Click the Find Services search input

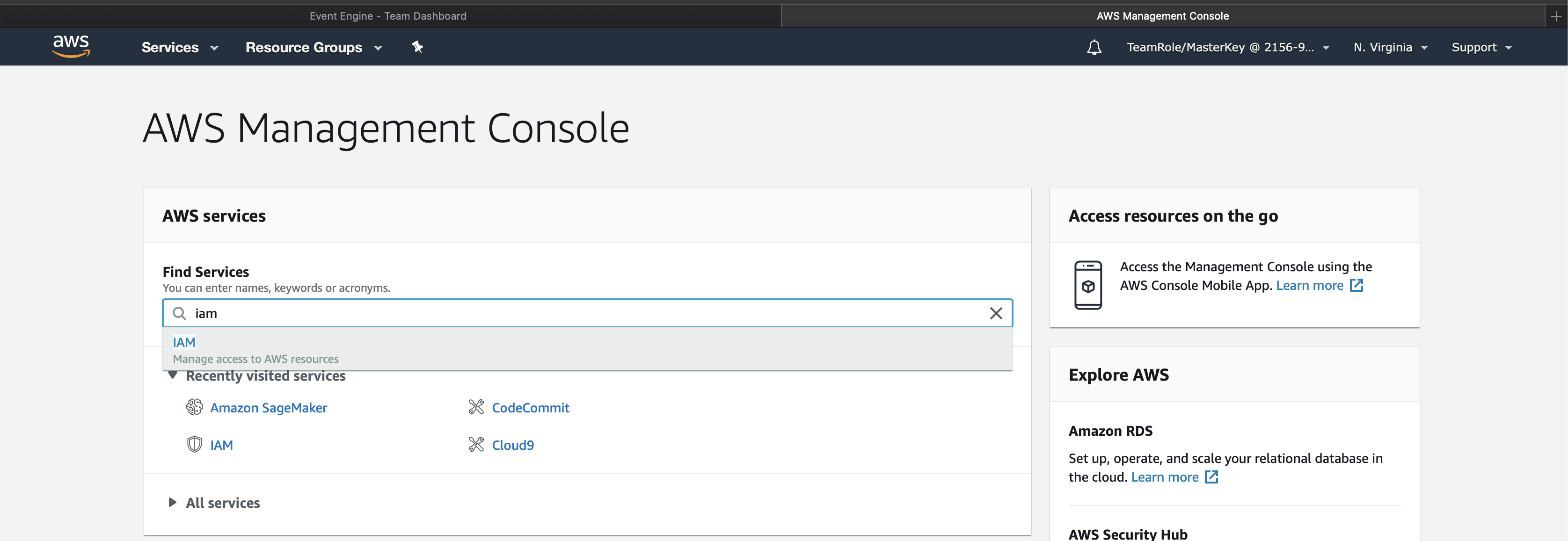pos(584,313)
